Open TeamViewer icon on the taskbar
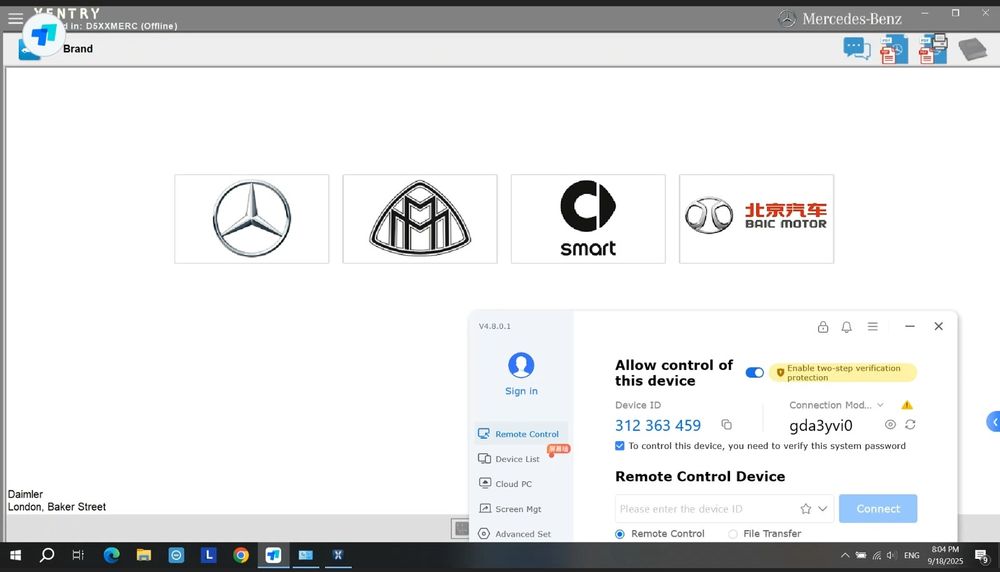 tap(176, 555)
